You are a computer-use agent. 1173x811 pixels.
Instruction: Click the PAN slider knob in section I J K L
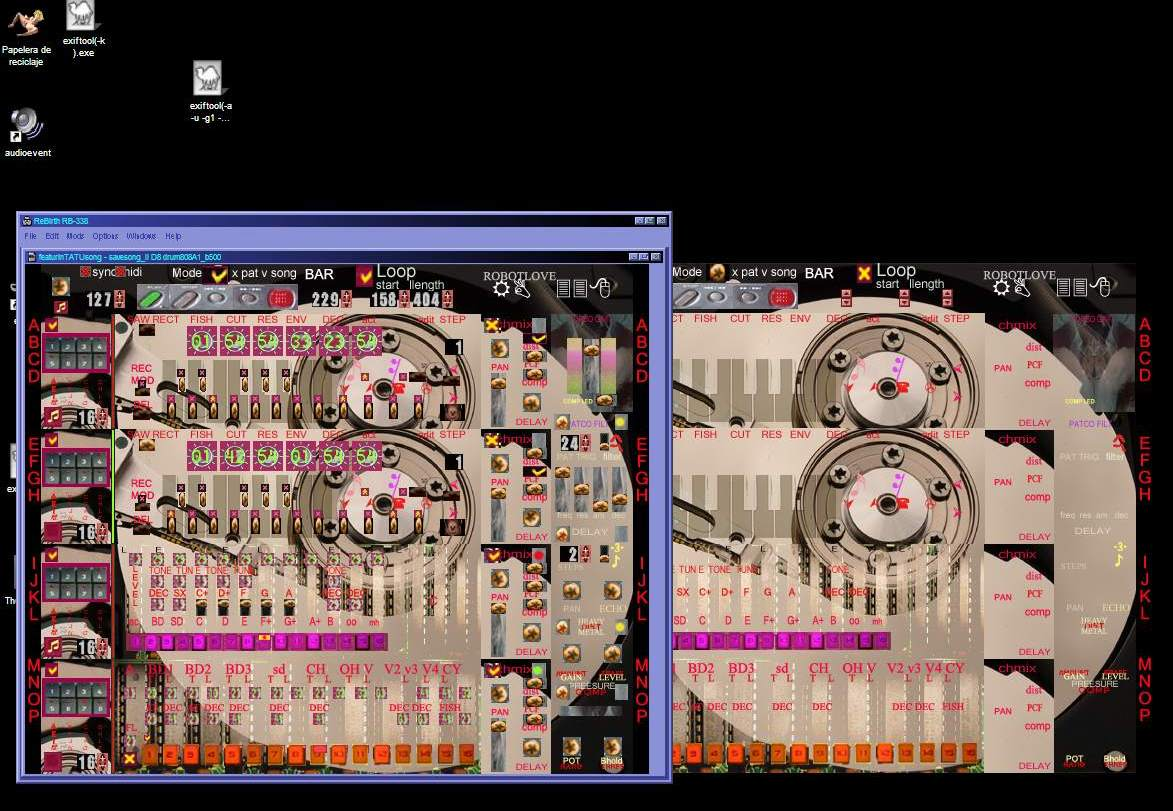click(x=499, y=609)
